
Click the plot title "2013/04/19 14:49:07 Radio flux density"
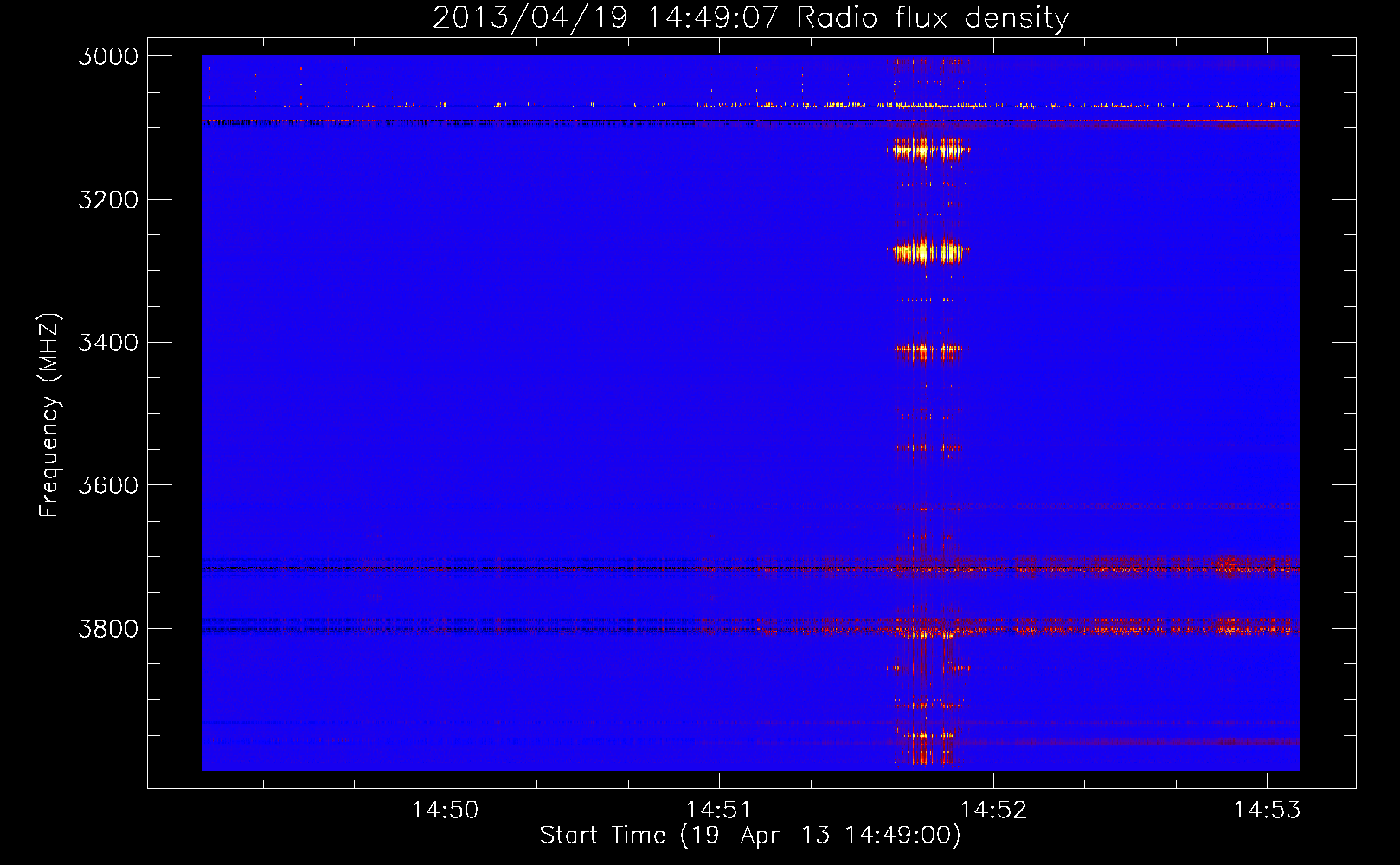750,18
